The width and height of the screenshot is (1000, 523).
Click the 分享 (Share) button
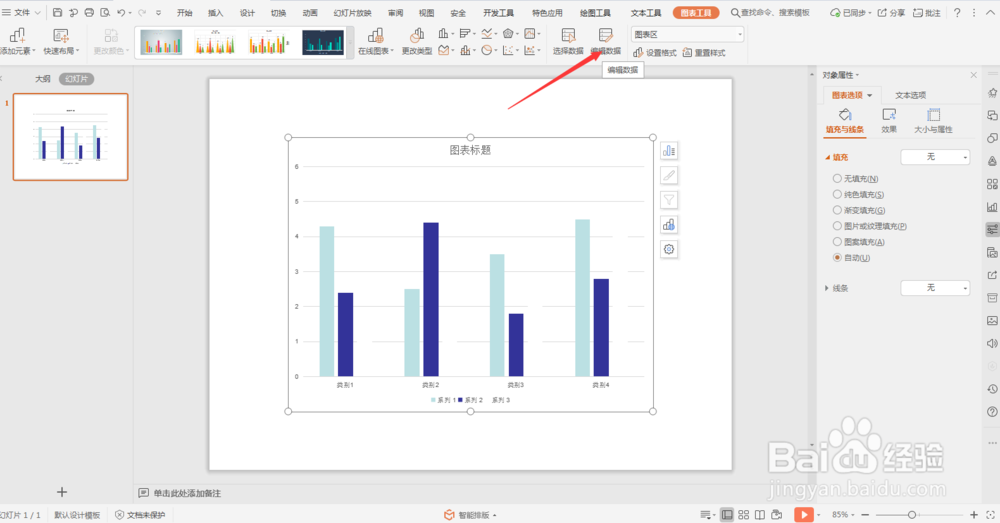click(891, 13)
